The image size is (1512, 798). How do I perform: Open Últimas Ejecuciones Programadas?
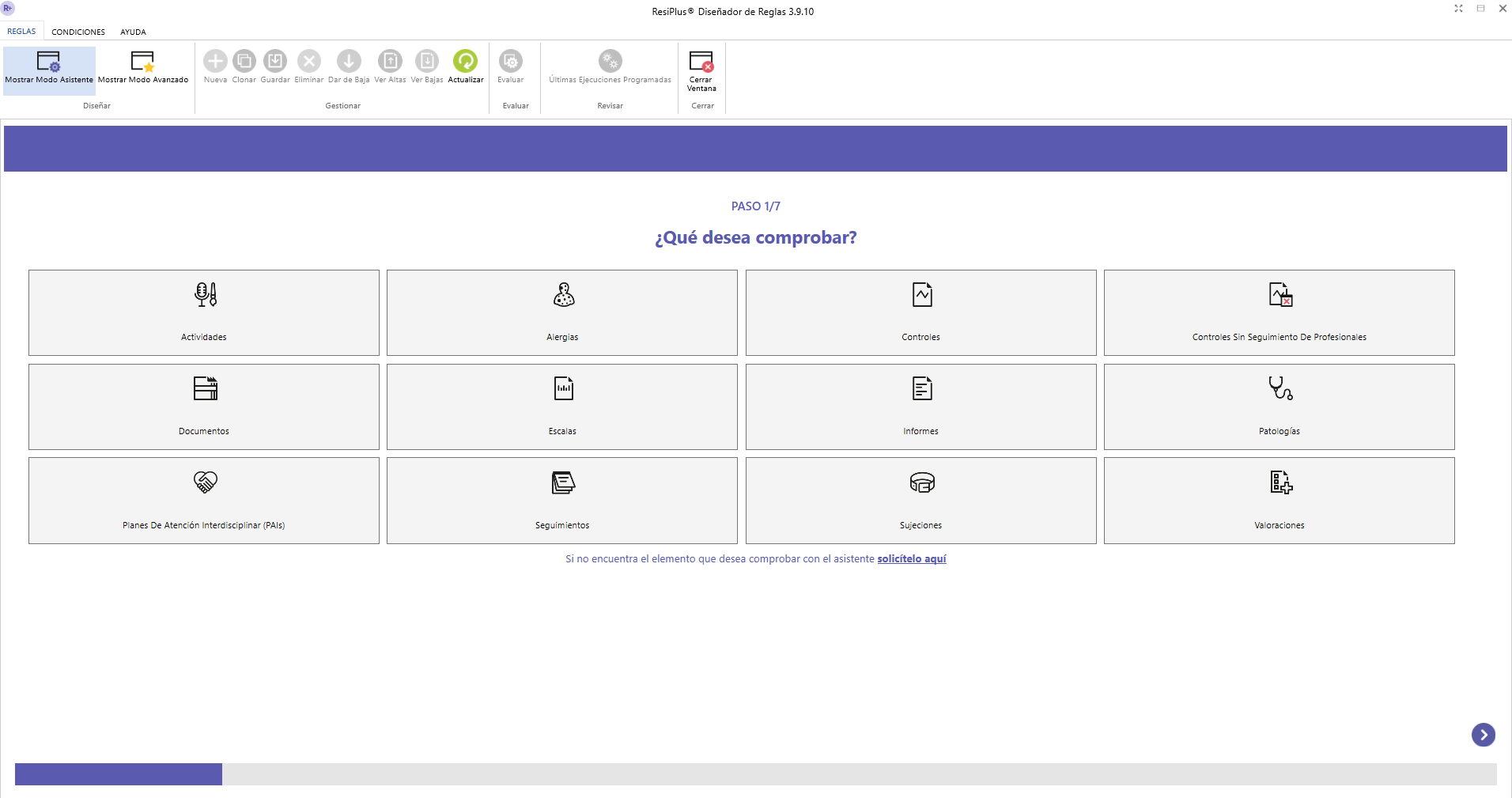tap(610, 67)
